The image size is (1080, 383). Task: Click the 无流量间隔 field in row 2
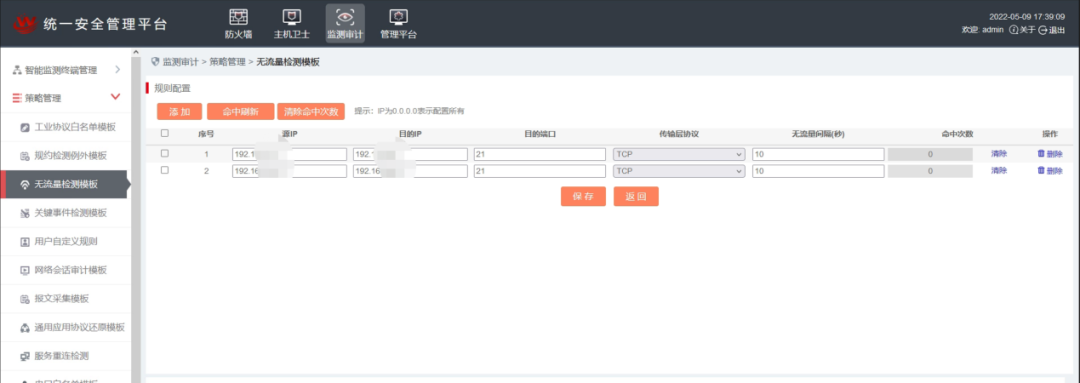point(818,171)
